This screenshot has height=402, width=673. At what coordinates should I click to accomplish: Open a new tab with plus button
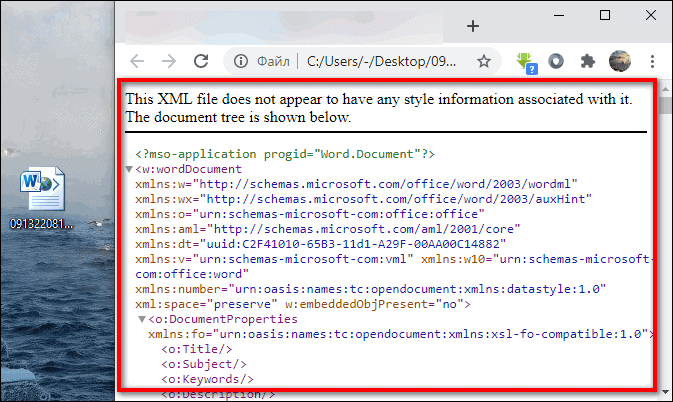(473, 26)
